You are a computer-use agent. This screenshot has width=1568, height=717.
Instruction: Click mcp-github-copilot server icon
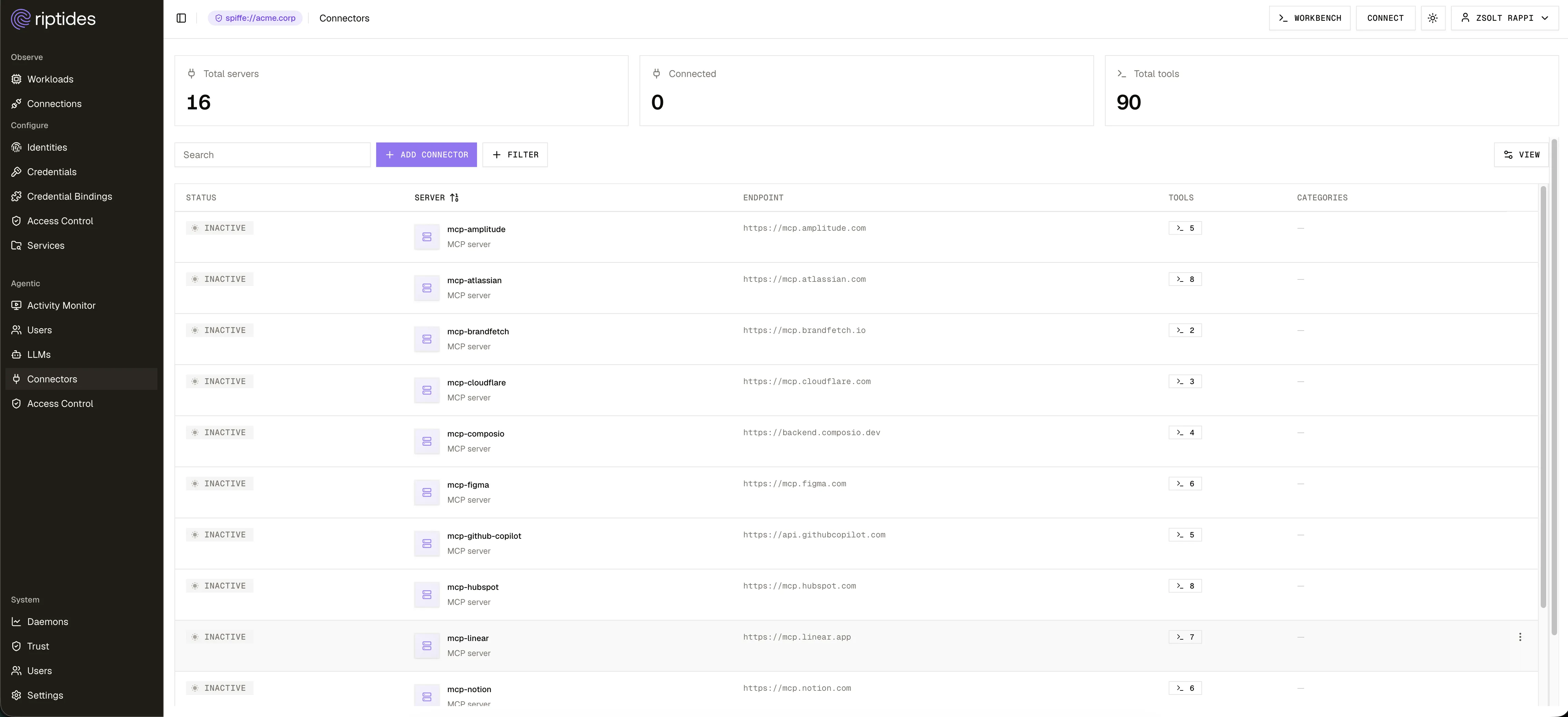(427, 544)
